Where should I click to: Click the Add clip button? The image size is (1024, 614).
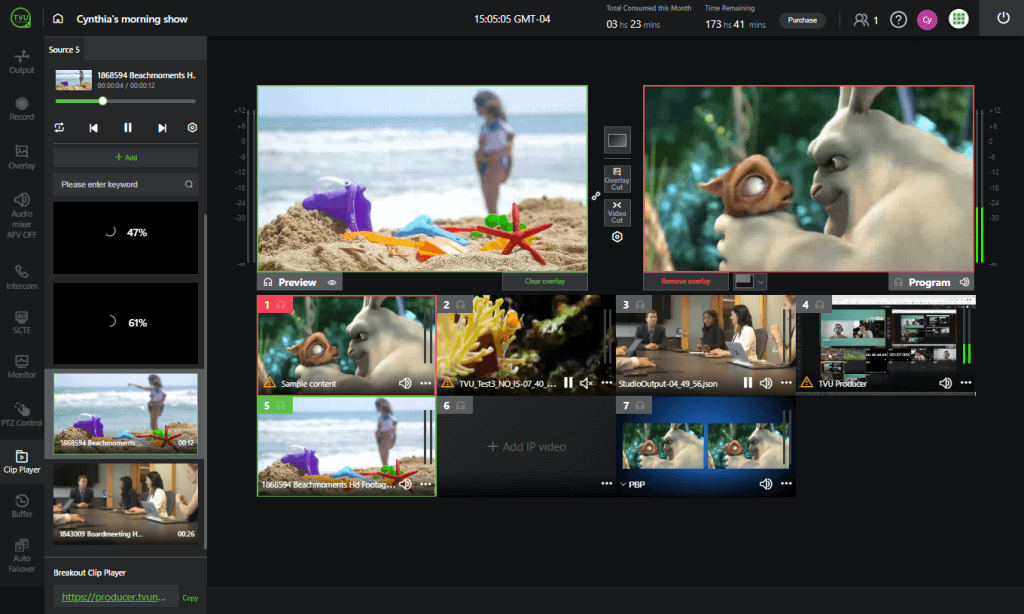pos(125,157)
